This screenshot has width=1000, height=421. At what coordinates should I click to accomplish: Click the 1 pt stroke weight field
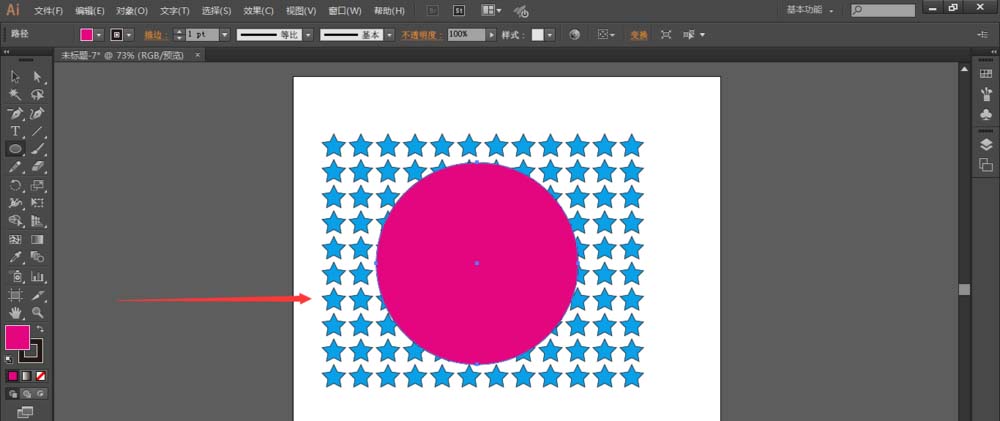202,35
